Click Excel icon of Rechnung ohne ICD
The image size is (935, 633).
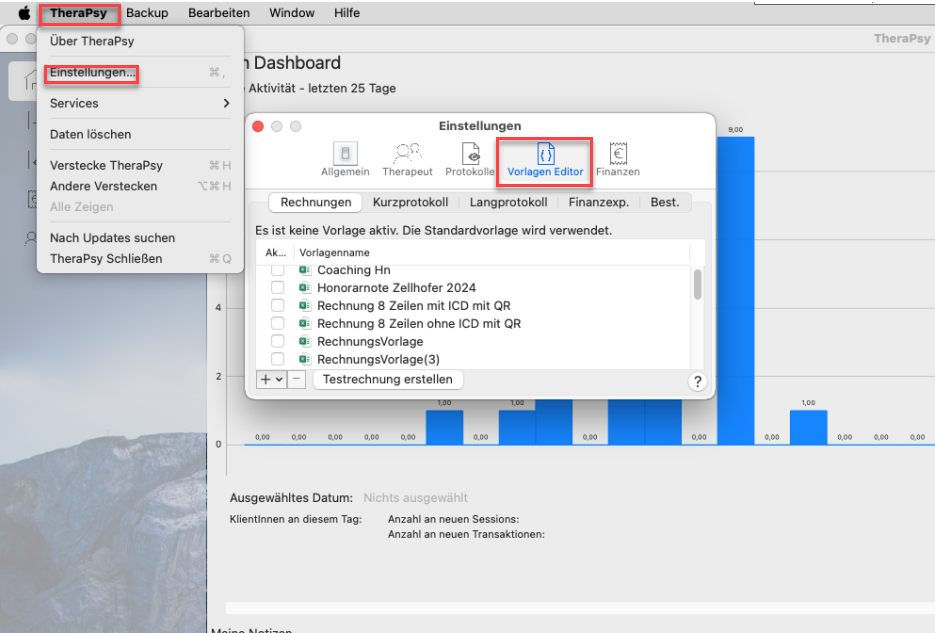(305, 324)
